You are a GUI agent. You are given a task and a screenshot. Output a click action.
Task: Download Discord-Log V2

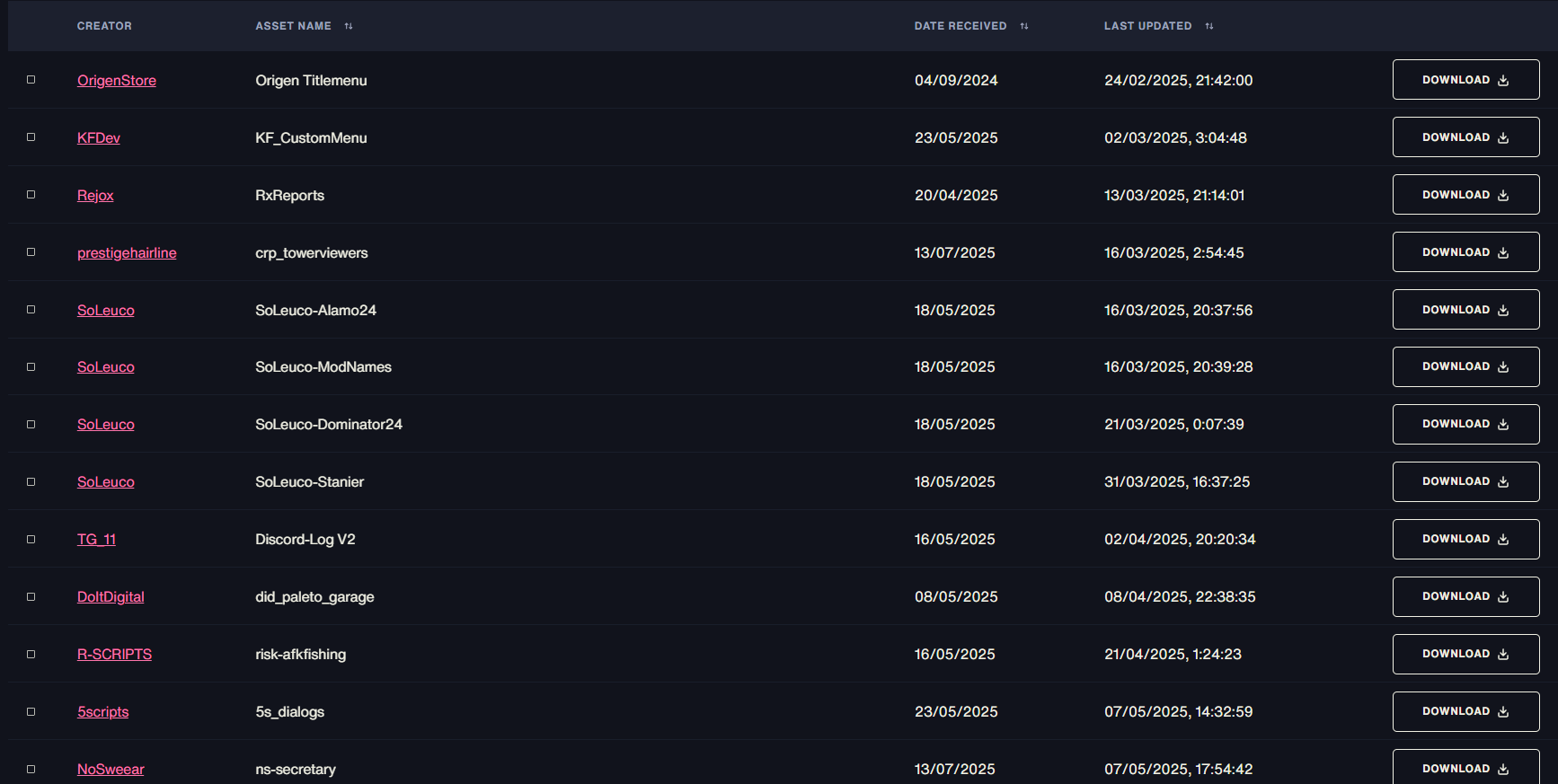point(1465,539)
